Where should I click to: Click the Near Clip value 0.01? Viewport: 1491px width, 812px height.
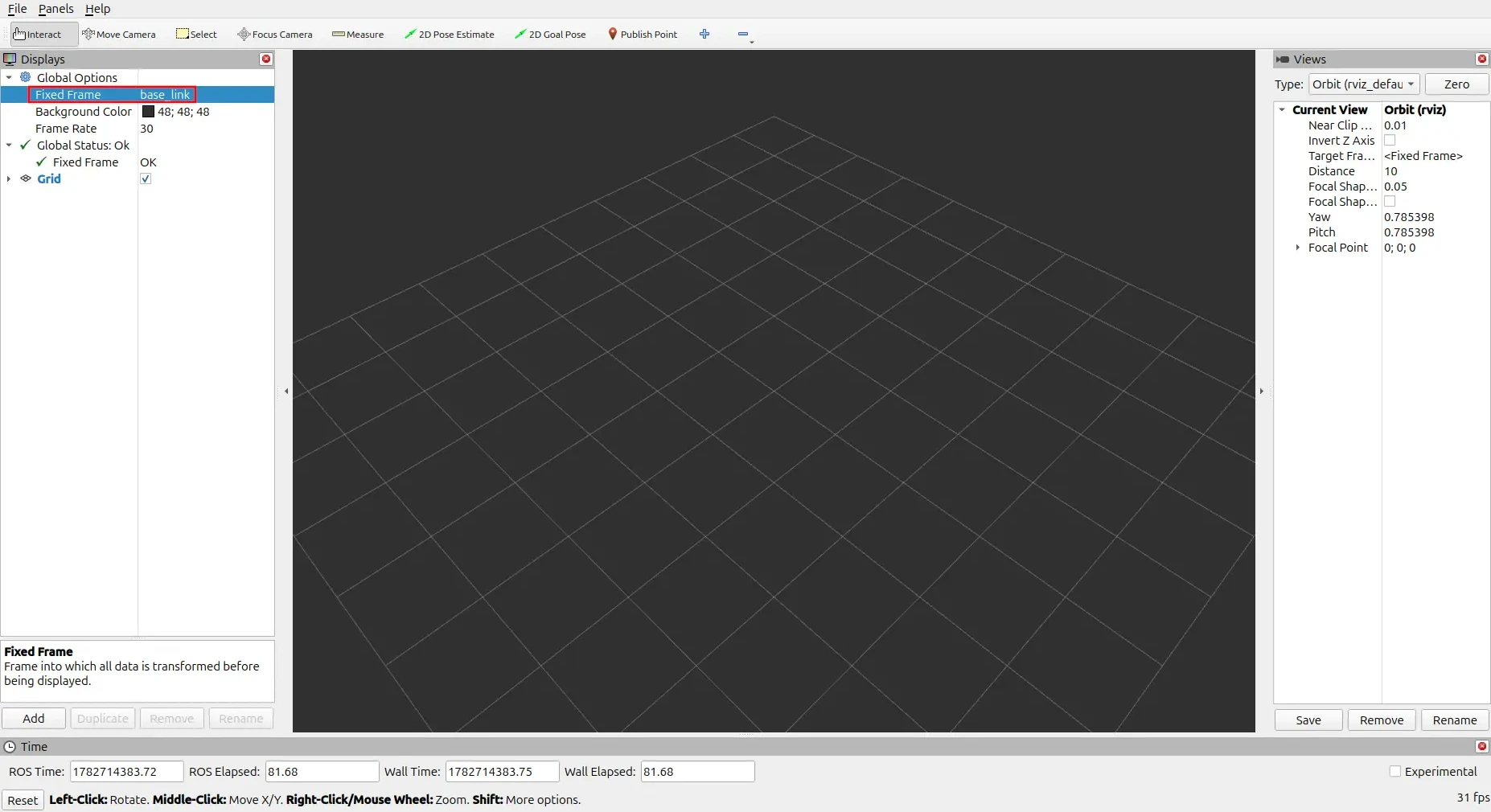pos(1395,125)
